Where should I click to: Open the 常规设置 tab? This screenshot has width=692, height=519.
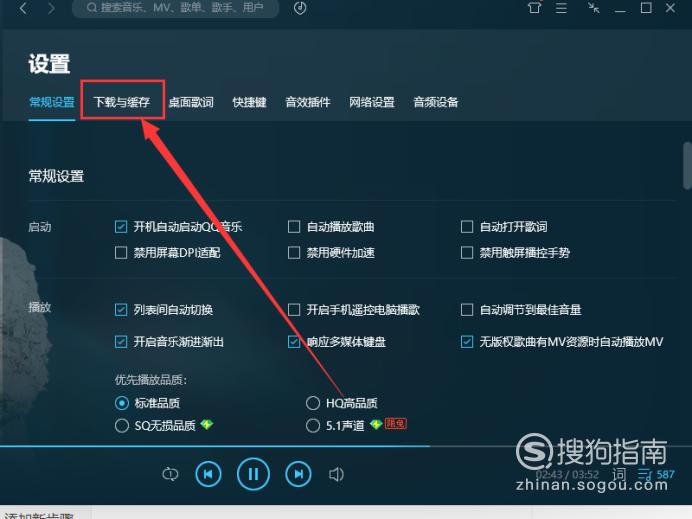point(52,102)
